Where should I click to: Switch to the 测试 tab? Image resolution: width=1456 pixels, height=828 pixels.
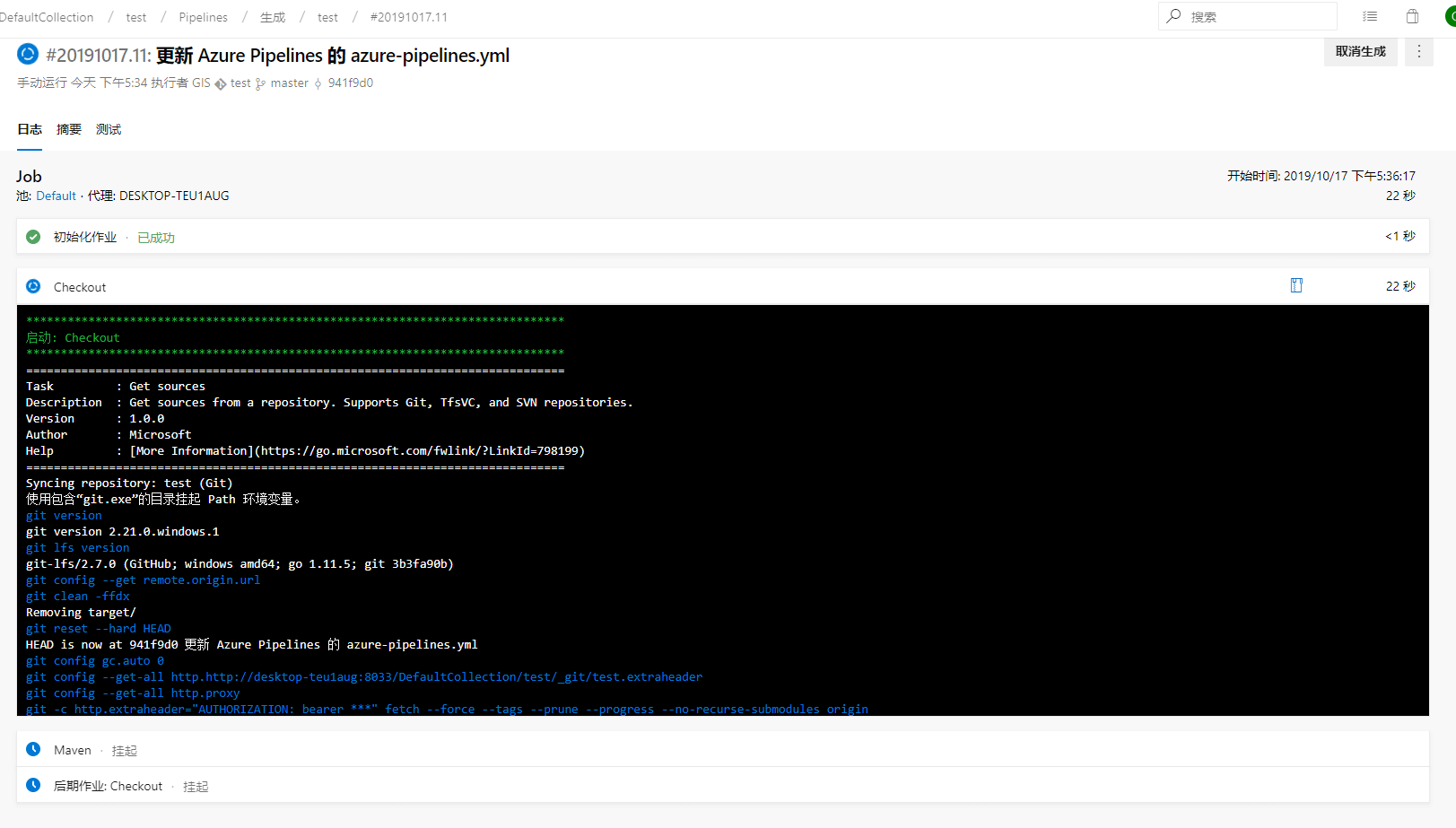[109, 129]
